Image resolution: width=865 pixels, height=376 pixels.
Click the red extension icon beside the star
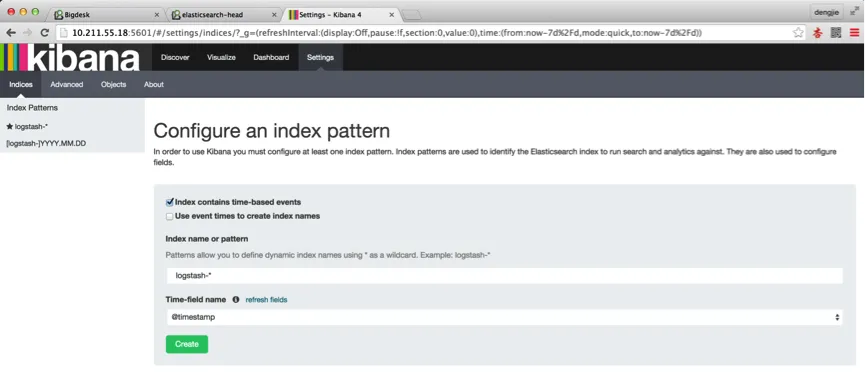(818, 33)
